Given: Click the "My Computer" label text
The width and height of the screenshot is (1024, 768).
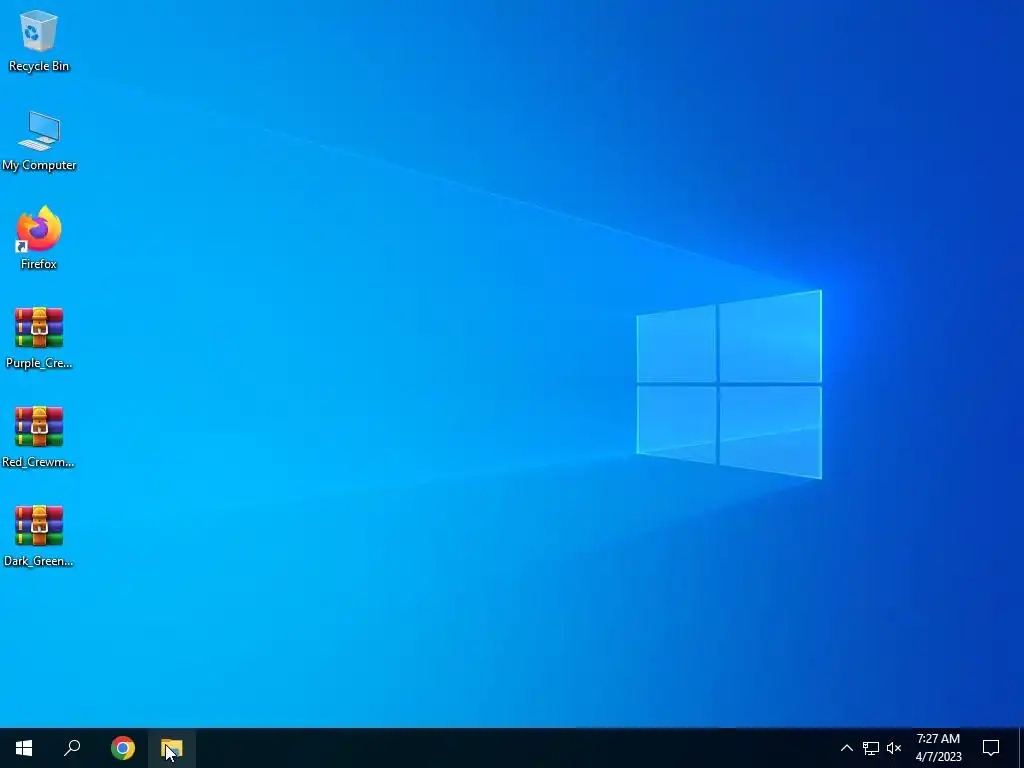Looking at the screenshot, I should [39, 165].
